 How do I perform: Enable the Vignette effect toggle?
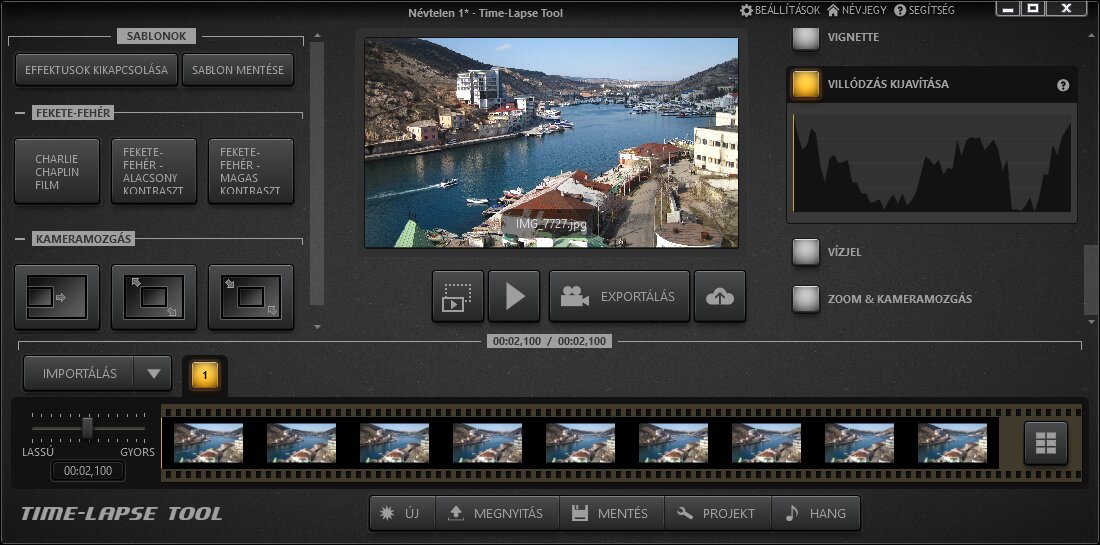[x=806, y=38]
